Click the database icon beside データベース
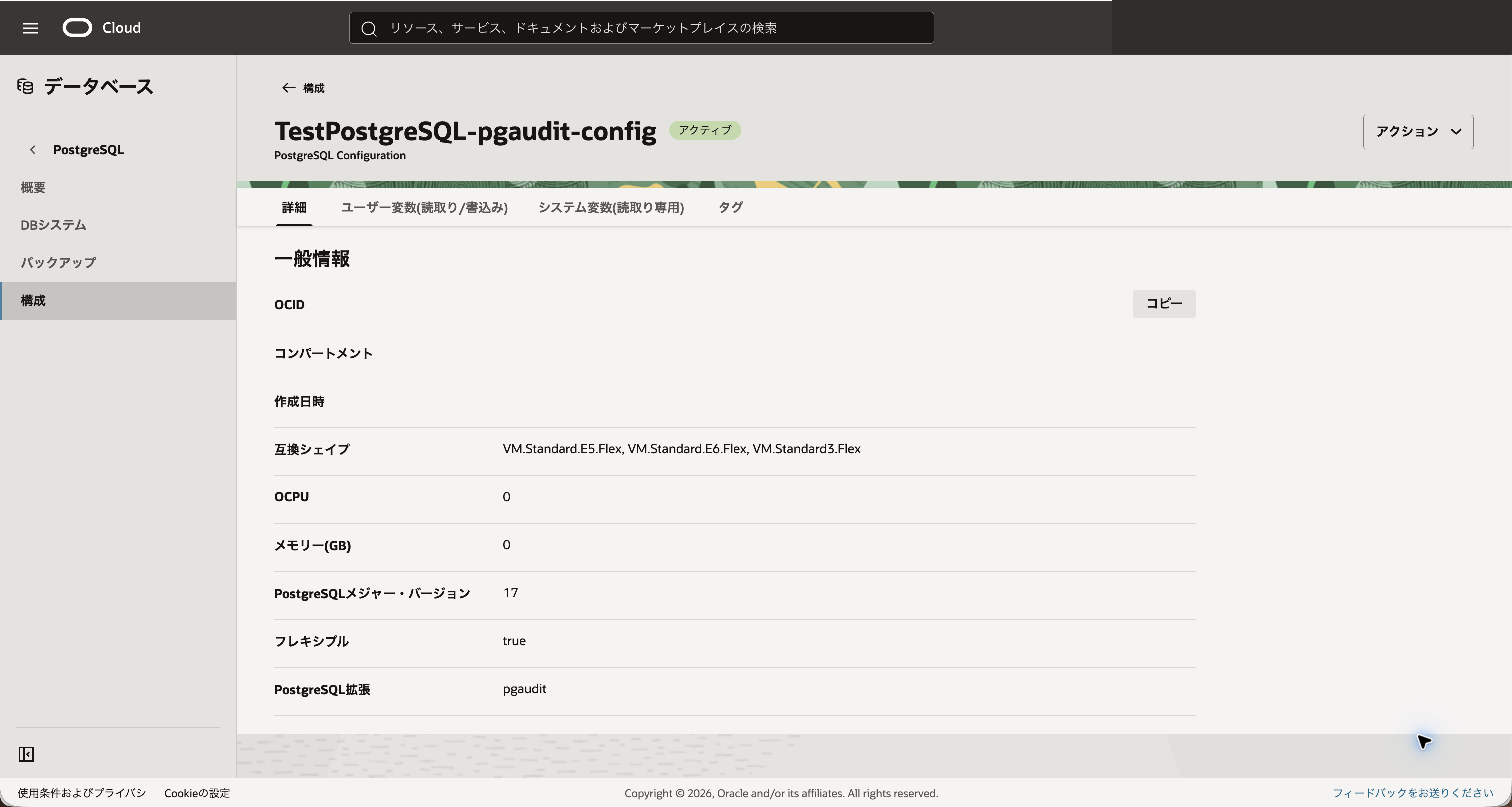The image size is (1512, 807). coord(25,87)
